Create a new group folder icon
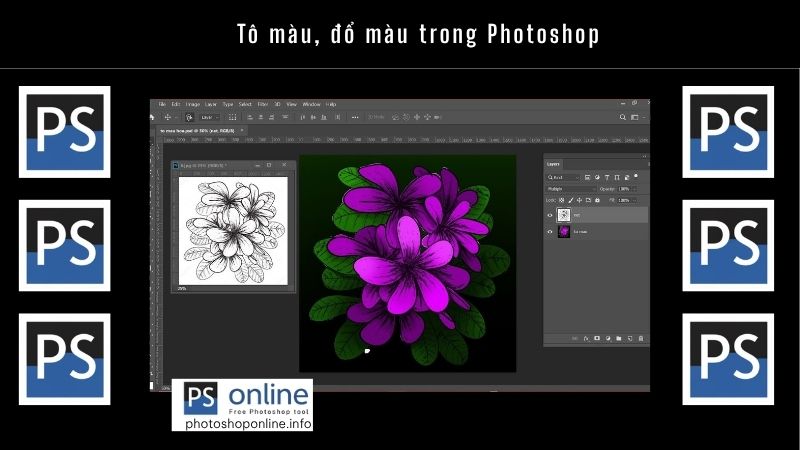800x450 pixels. [619, 338]
